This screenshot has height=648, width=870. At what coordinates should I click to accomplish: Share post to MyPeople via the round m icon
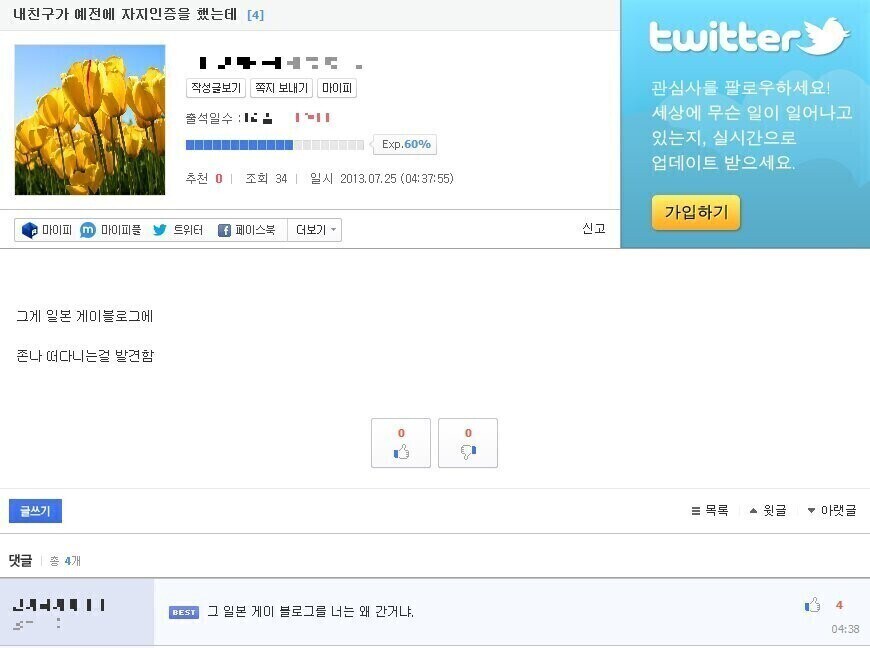pos(88,230)
